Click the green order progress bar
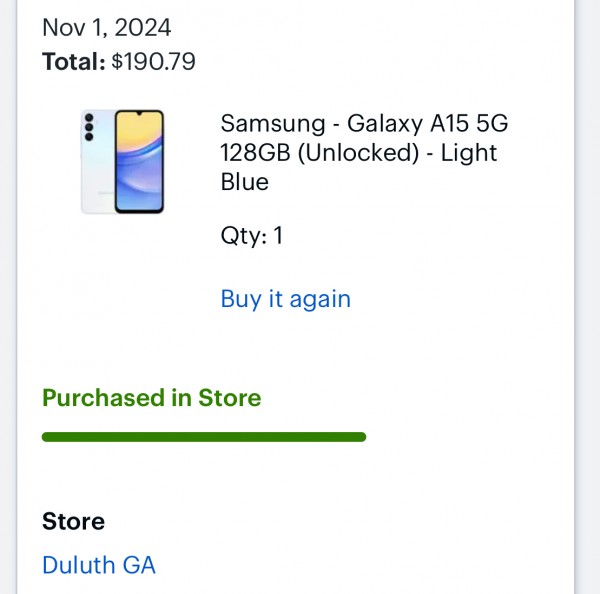The image size is (600, 594). (x=204, y=437)
